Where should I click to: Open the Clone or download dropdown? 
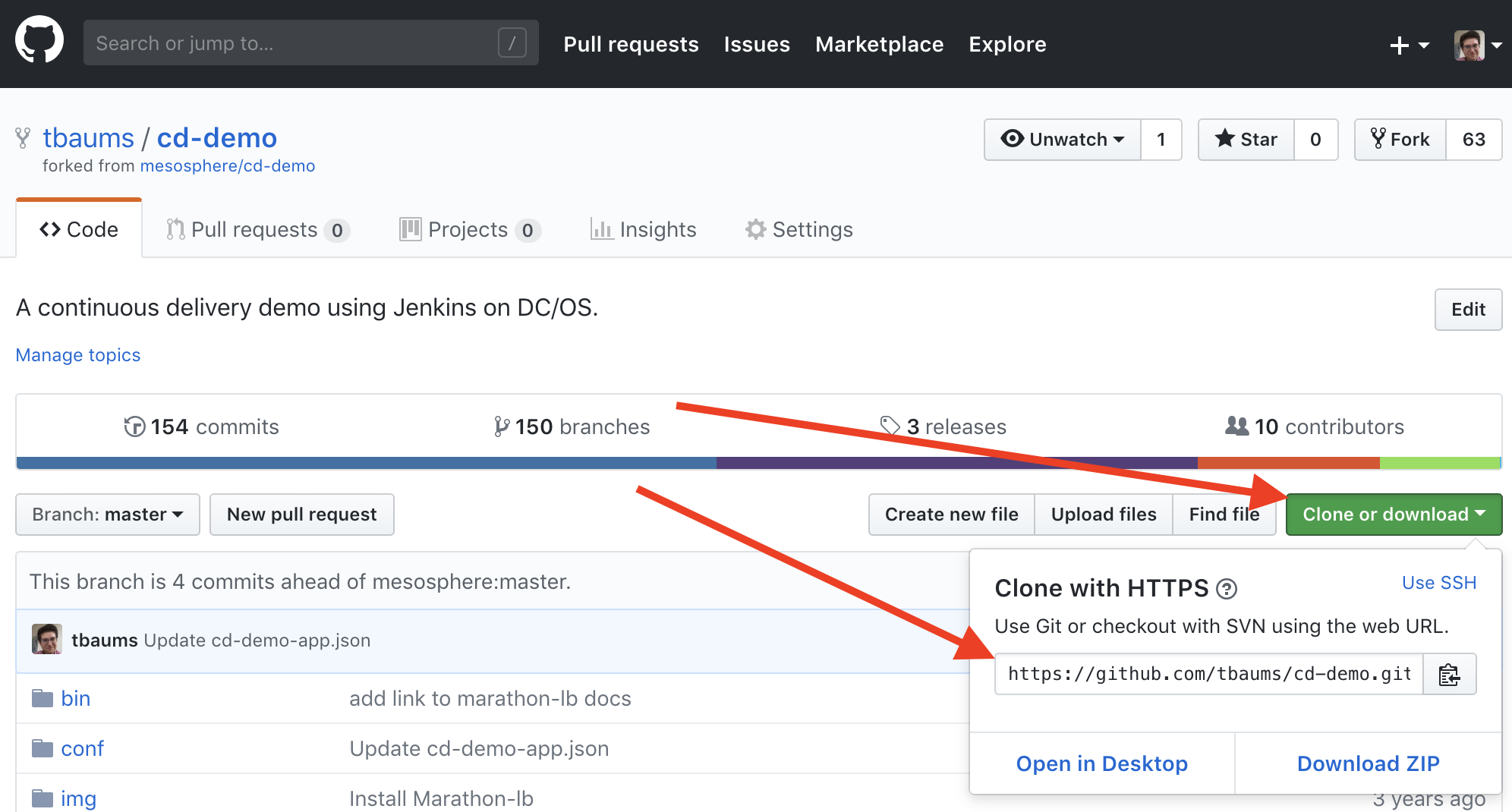pyautogui.click(x=1393, y=515)
